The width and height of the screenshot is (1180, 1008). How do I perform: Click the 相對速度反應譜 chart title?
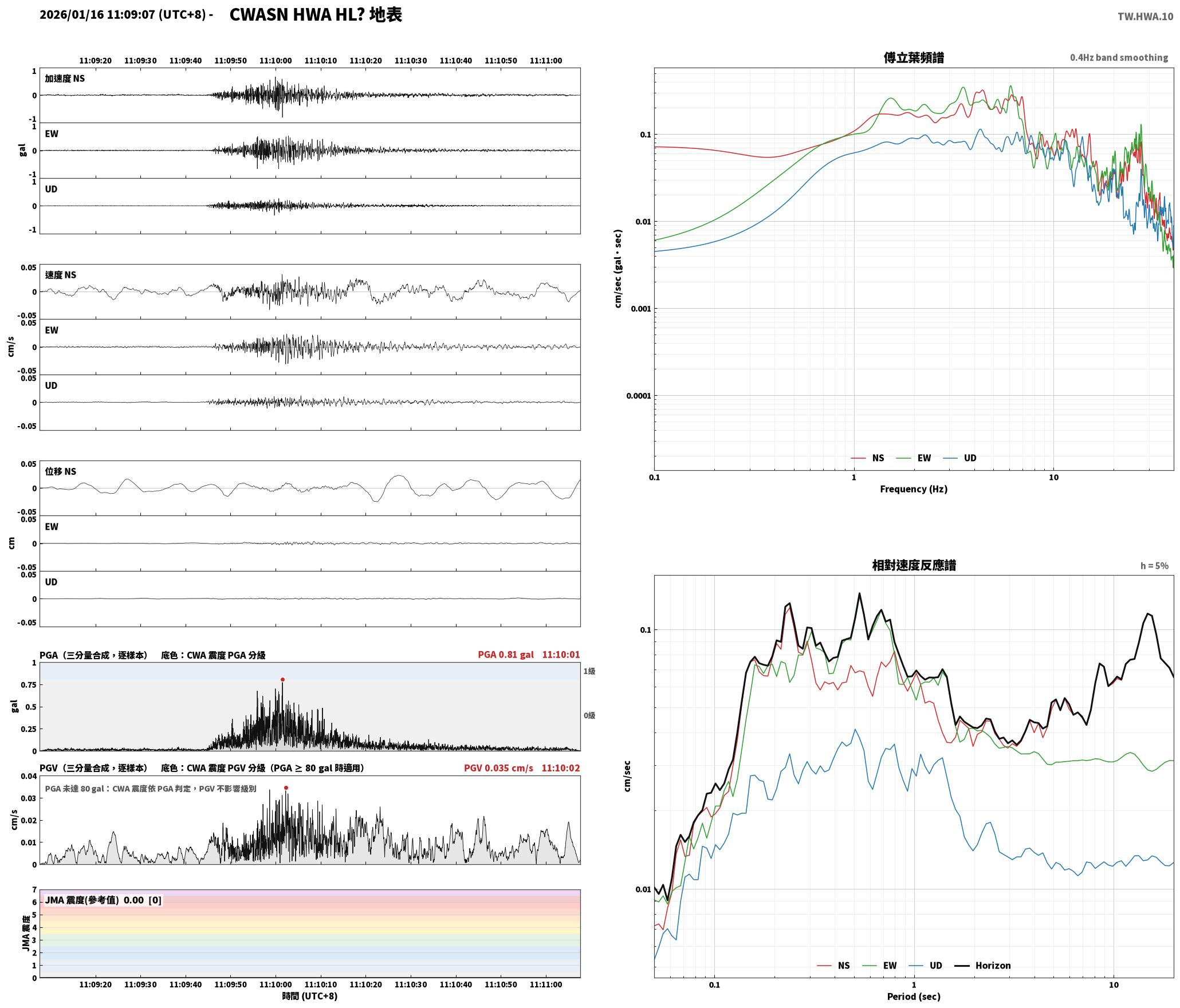914,565
